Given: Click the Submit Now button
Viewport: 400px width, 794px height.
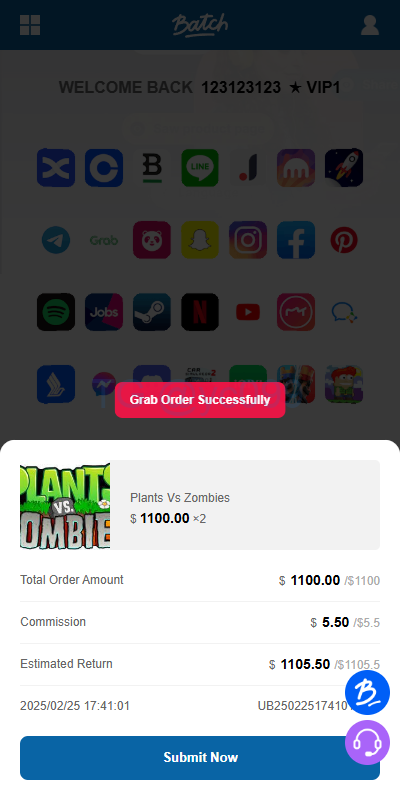Looking at the screenshot, I should point(200,758).
